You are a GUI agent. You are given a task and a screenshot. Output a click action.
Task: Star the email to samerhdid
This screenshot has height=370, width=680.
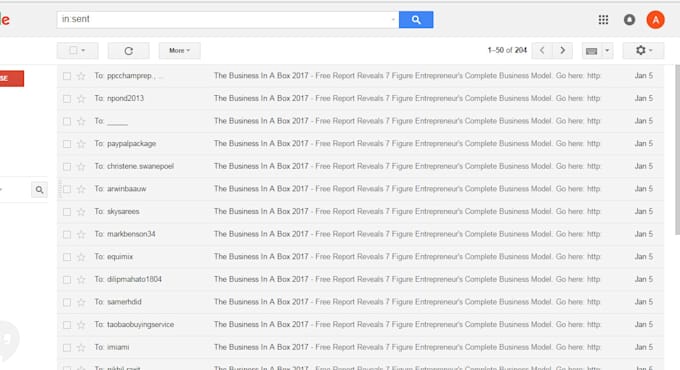click(x=81, y=302)
